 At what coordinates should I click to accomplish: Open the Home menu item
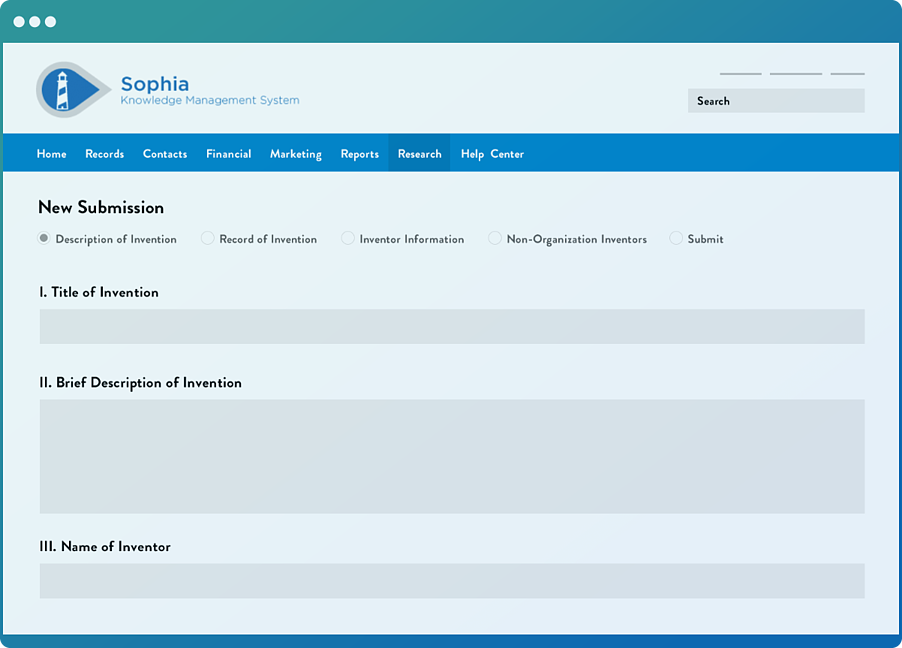[x=51, y=153]
